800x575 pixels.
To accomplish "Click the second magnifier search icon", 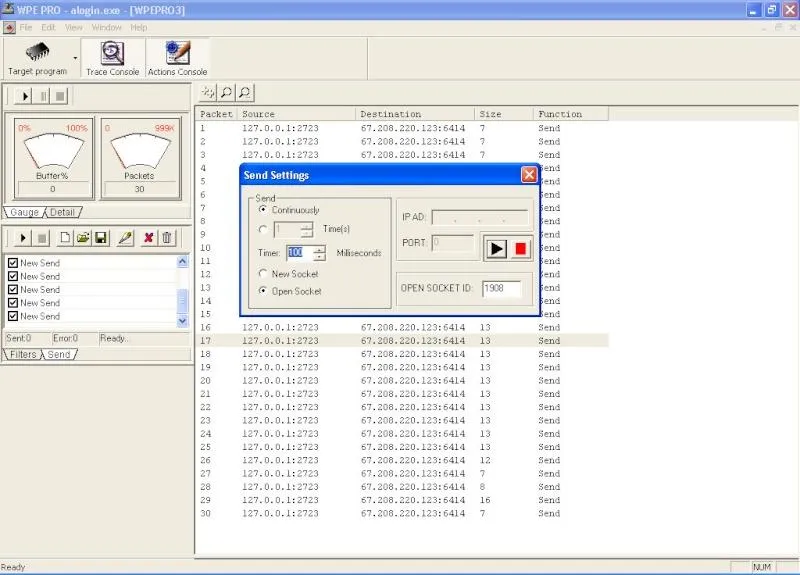I will tap(226, 92).
